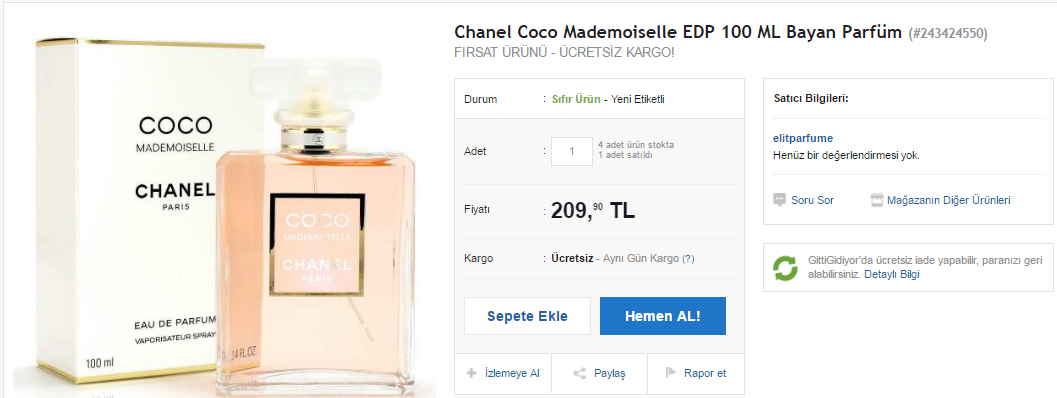The image size is (1057, 398).
Task: Click the green free-return arrows icon
Action: (785, 268)
